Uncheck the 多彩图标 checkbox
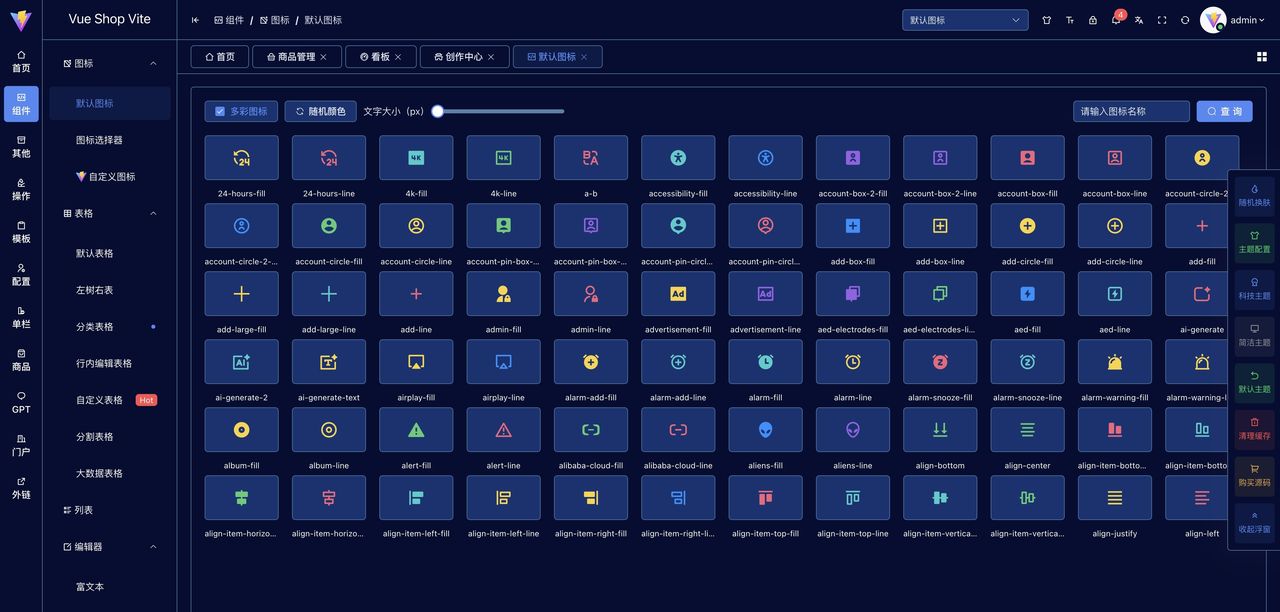 (x=221, y=111)
